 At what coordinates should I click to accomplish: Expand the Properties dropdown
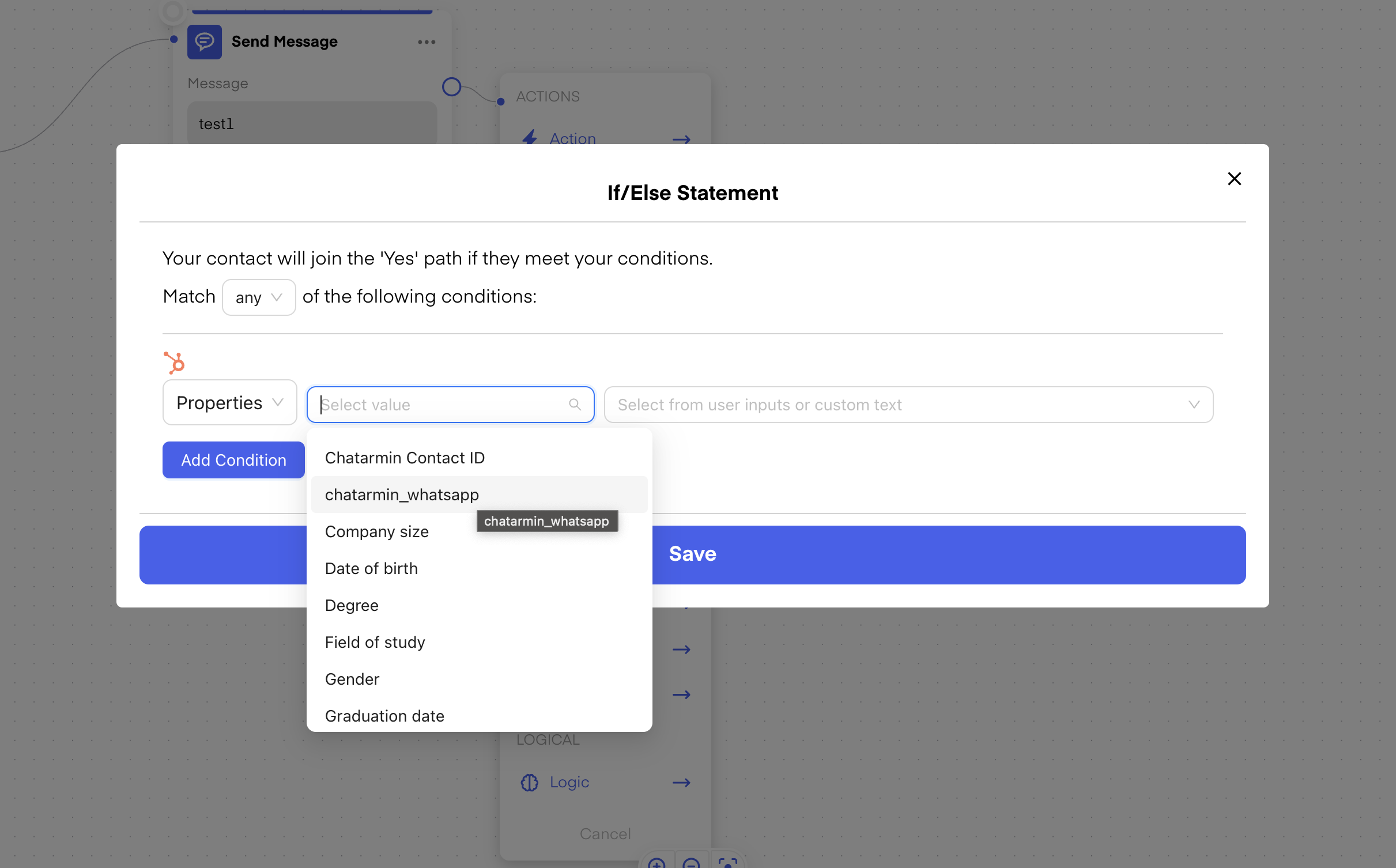(x=229, y=402)
